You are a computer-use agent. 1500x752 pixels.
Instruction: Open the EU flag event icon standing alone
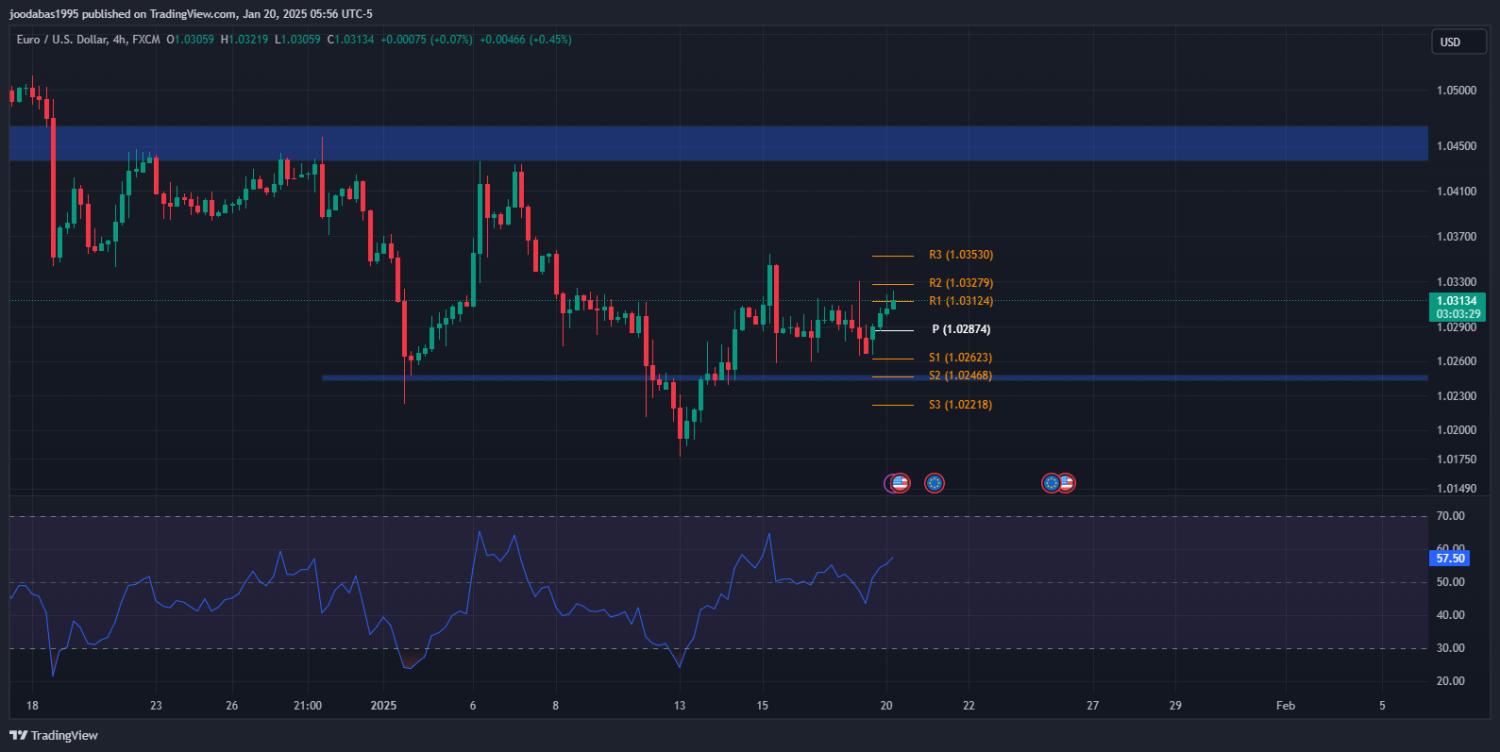click(x=934, y=483)
